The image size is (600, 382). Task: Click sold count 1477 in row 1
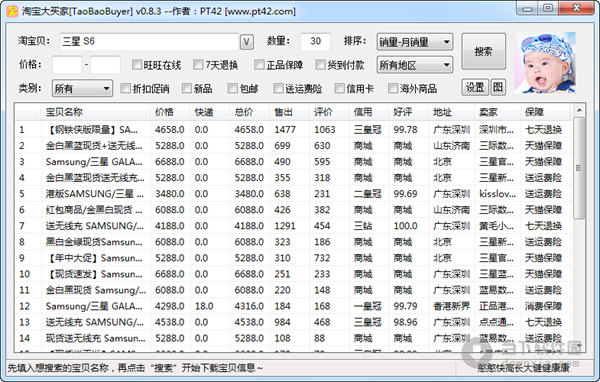tap(285, 130)
